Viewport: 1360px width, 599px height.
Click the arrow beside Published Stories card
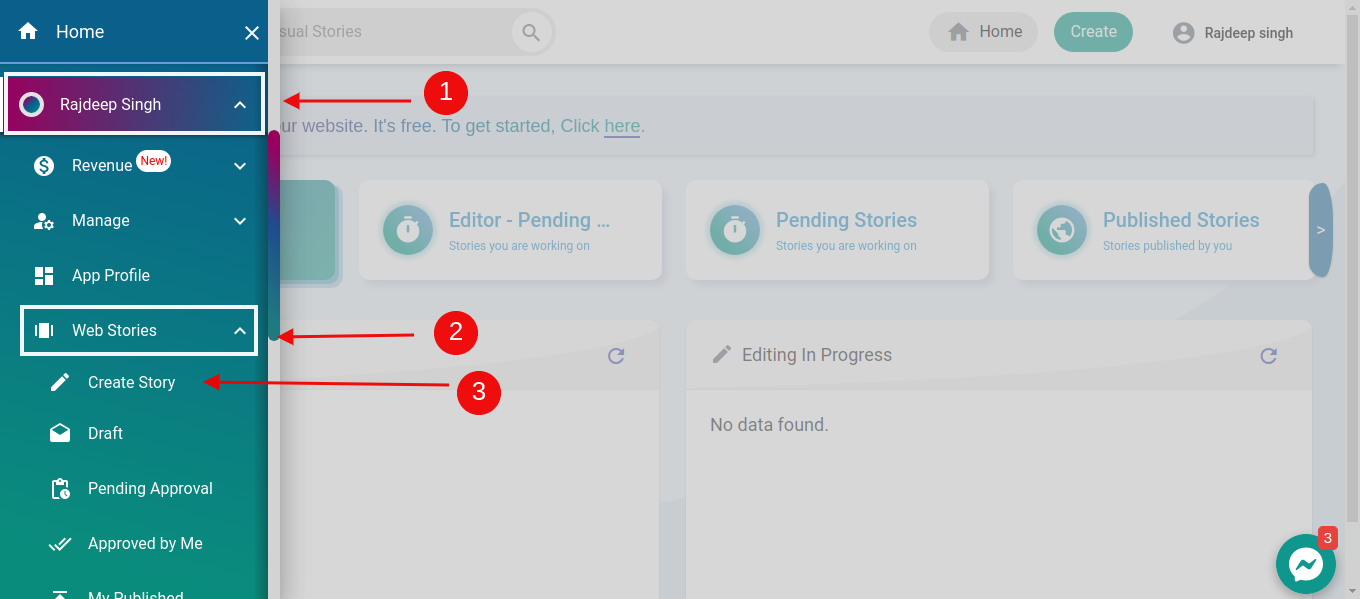(1320, 230)
